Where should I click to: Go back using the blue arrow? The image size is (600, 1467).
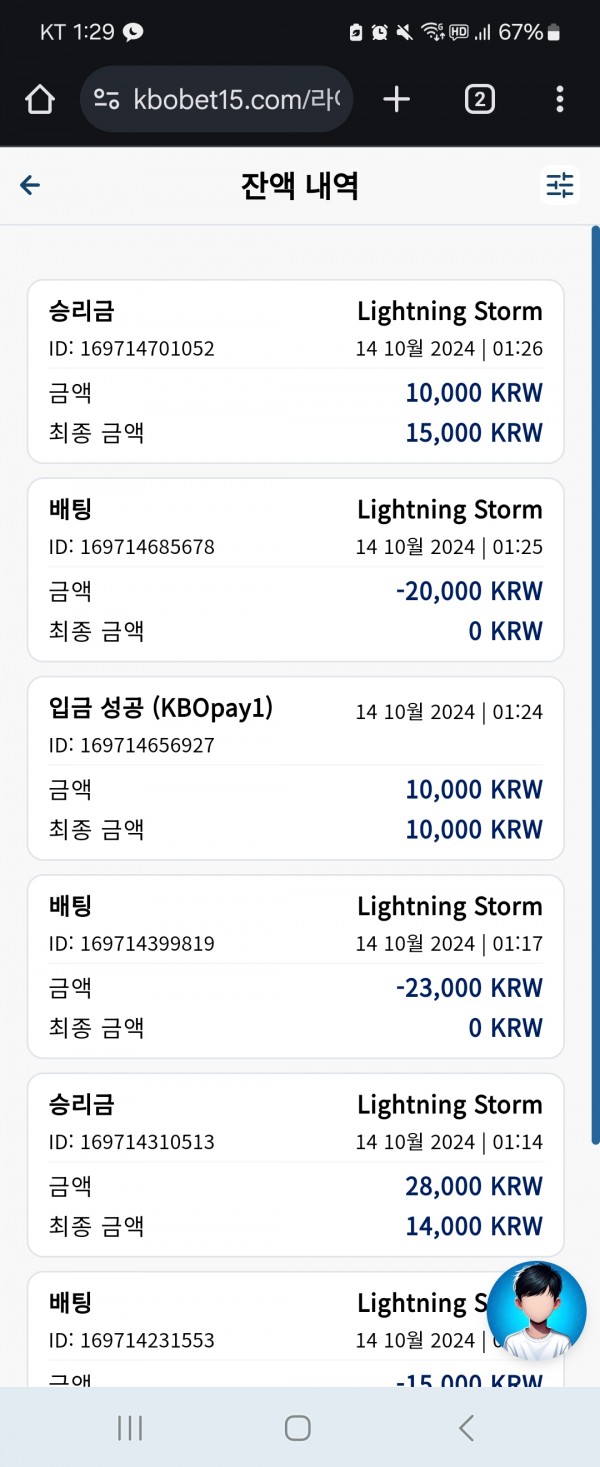(30, 185)
